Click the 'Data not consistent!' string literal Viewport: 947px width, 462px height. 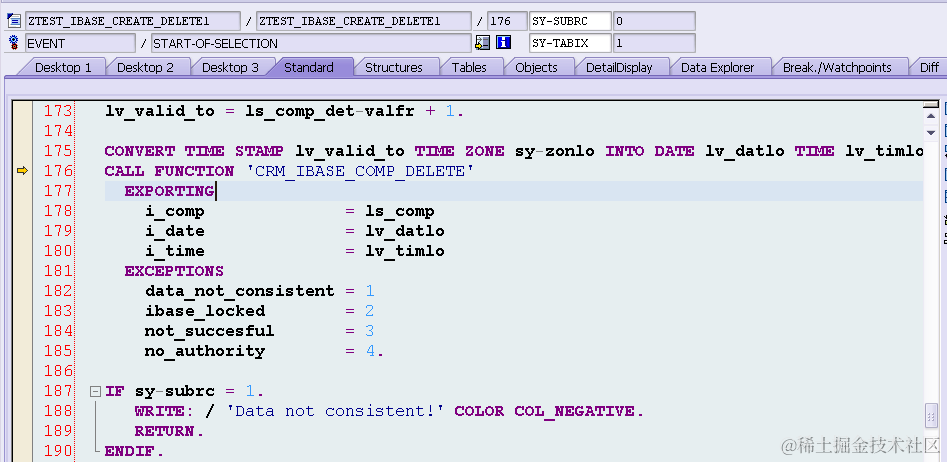(x=335, y=411)
